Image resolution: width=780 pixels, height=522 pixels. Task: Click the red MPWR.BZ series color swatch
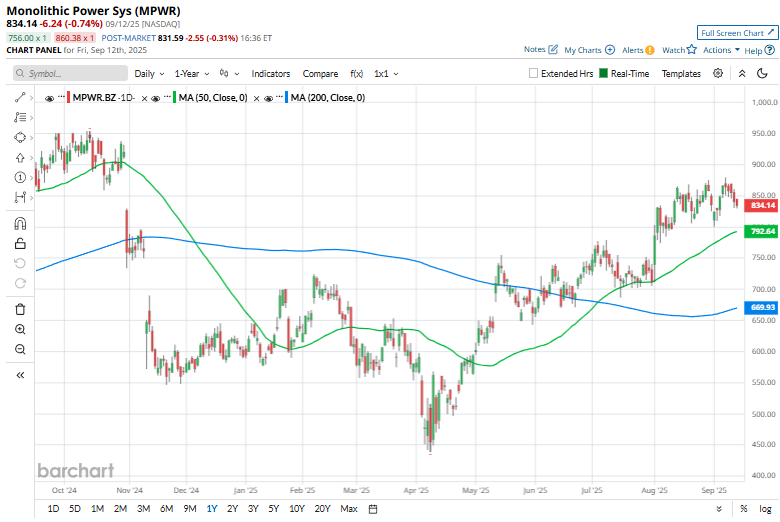pyautogui.click(x=68, y=98)
